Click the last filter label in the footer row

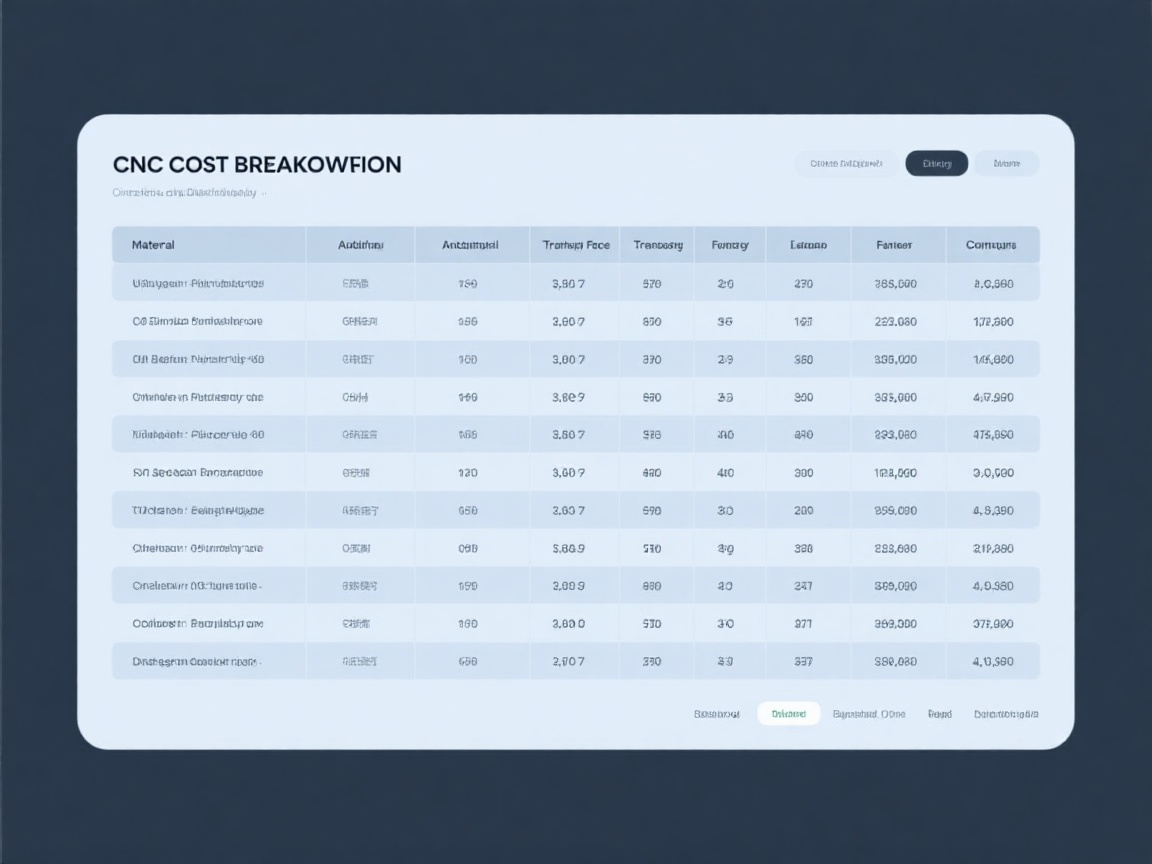point(1005,713)
